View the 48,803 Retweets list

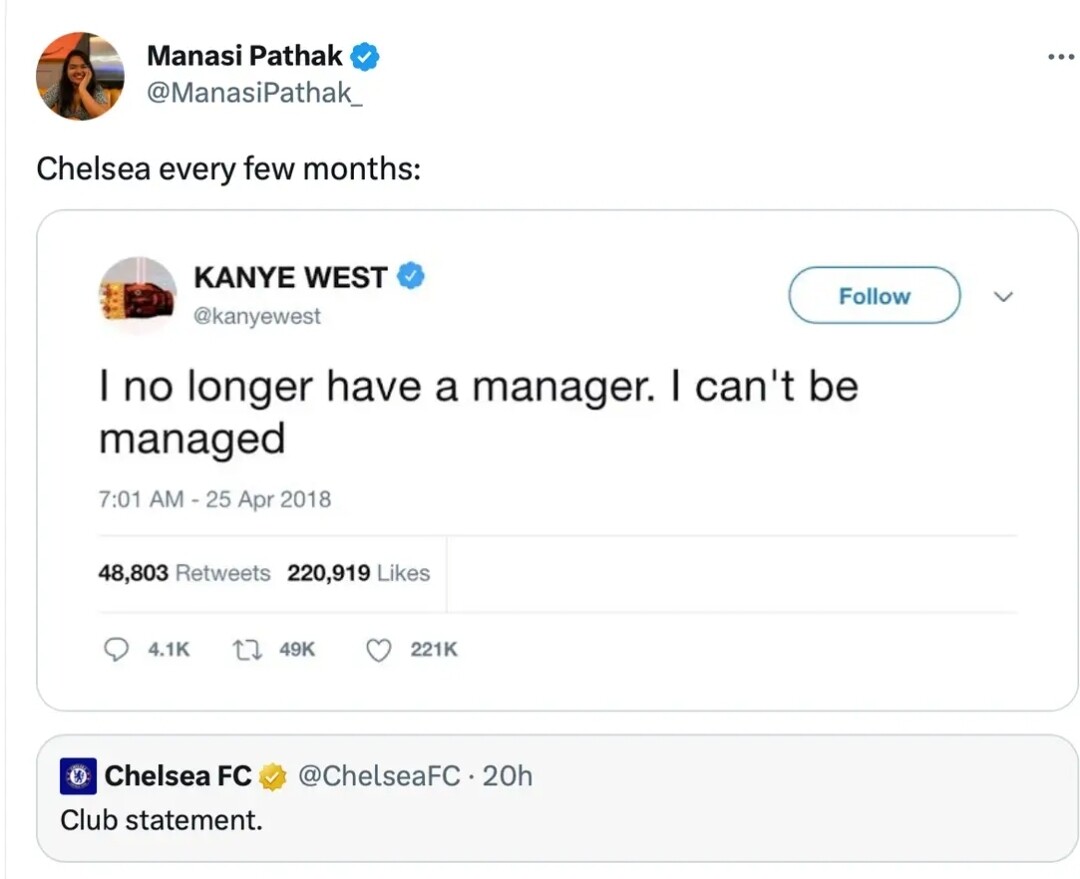pyautogui.click(x=185, y=573)
